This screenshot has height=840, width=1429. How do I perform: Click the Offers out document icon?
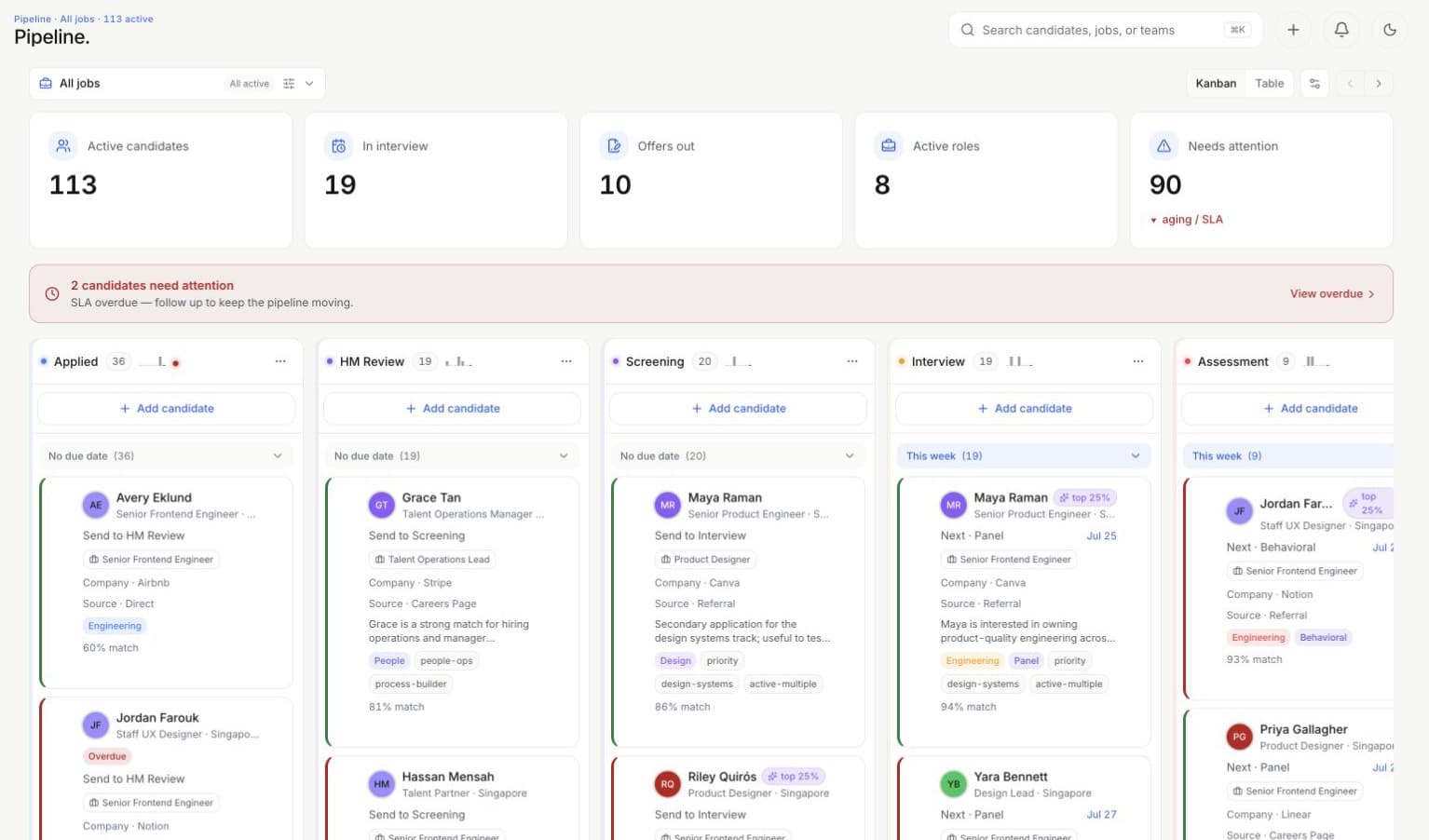coord(614,146)
